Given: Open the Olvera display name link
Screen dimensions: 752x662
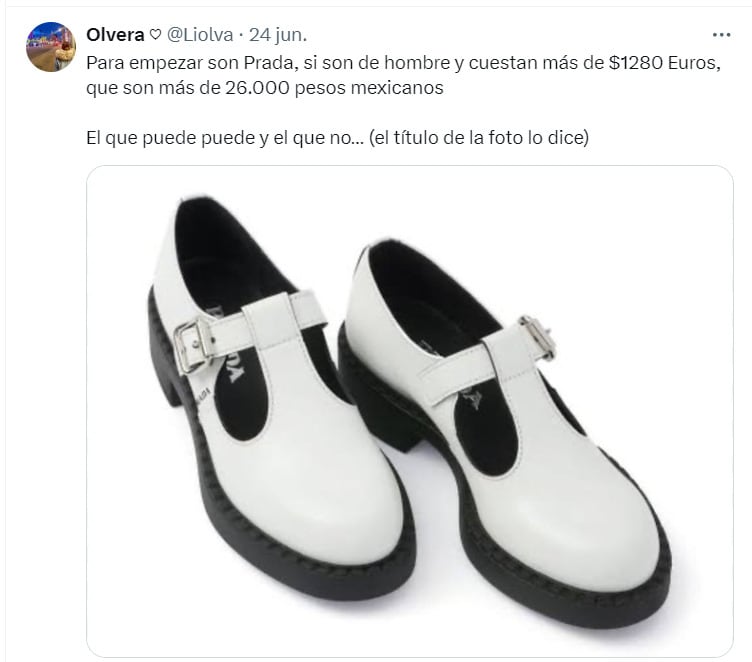Looking at the screenshot, I should [115, 35].
